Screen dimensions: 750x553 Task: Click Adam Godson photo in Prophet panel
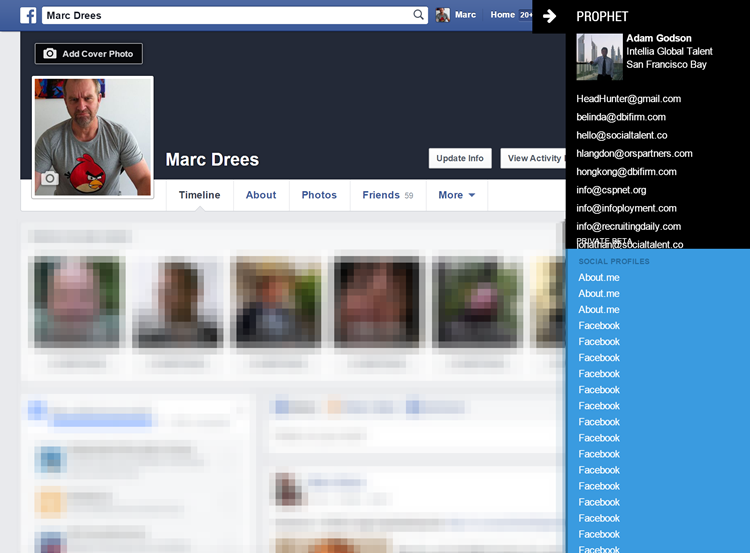tap(599, 56)
